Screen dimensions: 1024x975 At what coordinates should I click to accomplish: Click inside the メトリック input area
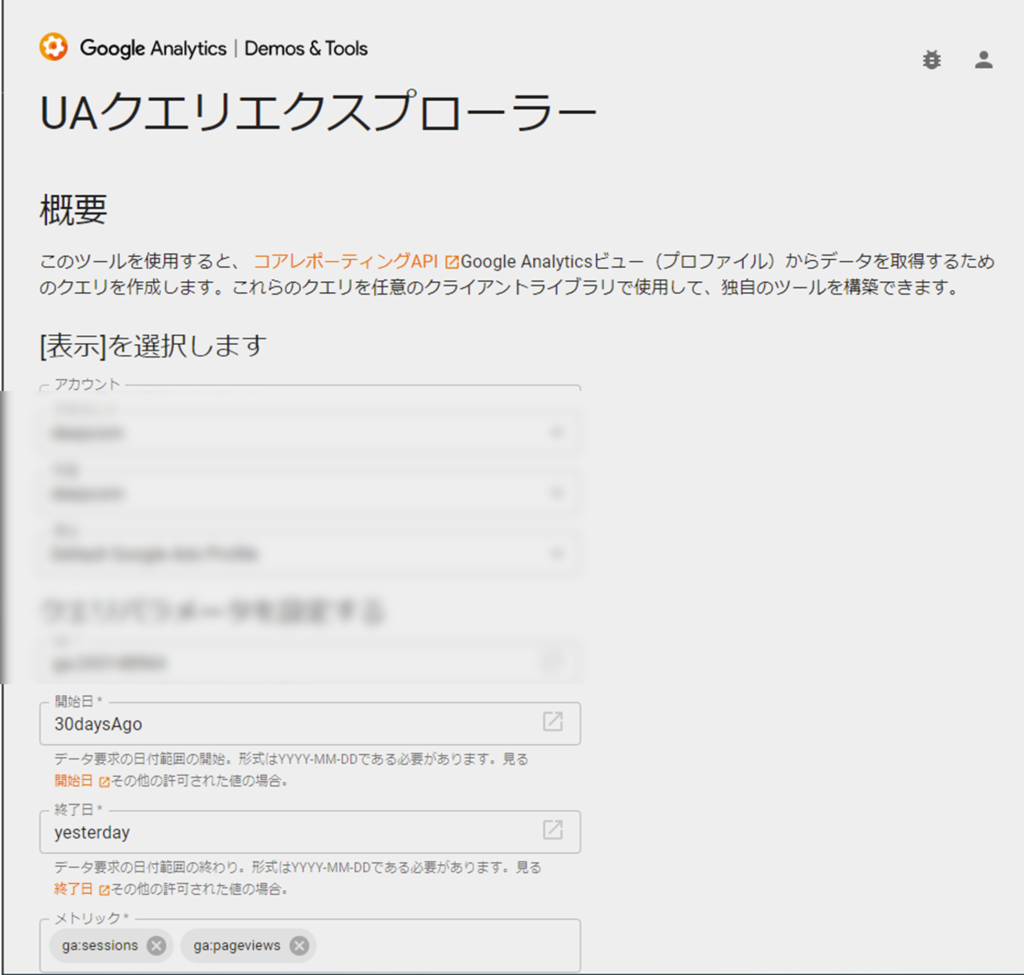(440, 946)
